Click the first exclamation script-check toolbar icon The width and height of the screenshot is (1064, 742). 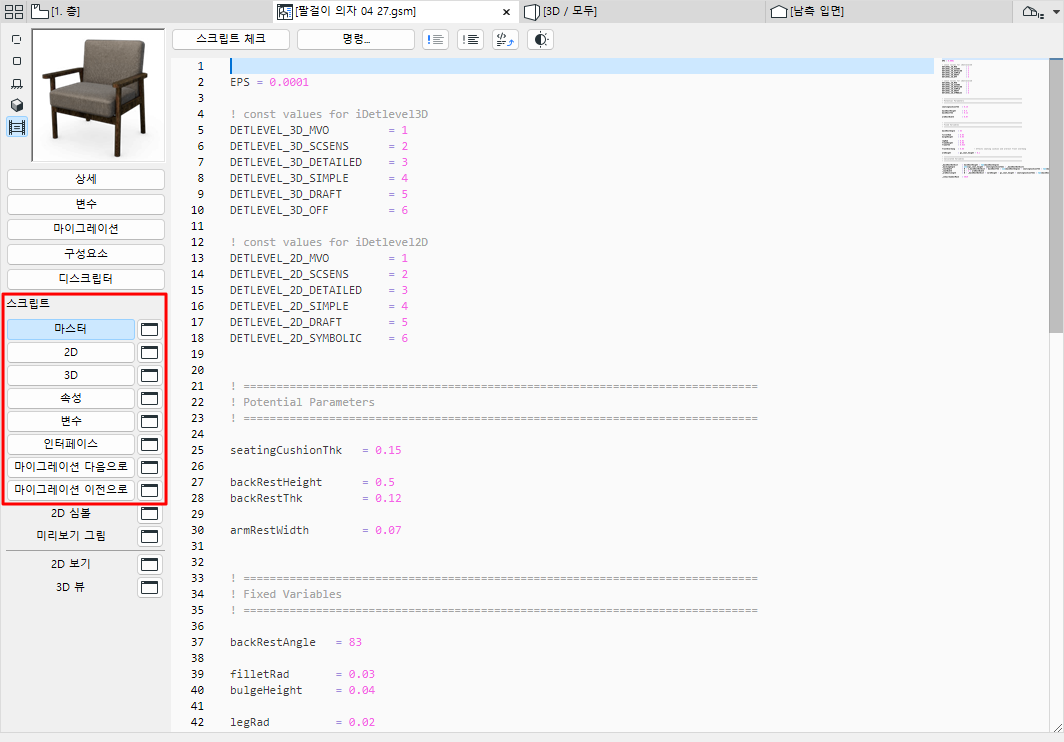435,39
